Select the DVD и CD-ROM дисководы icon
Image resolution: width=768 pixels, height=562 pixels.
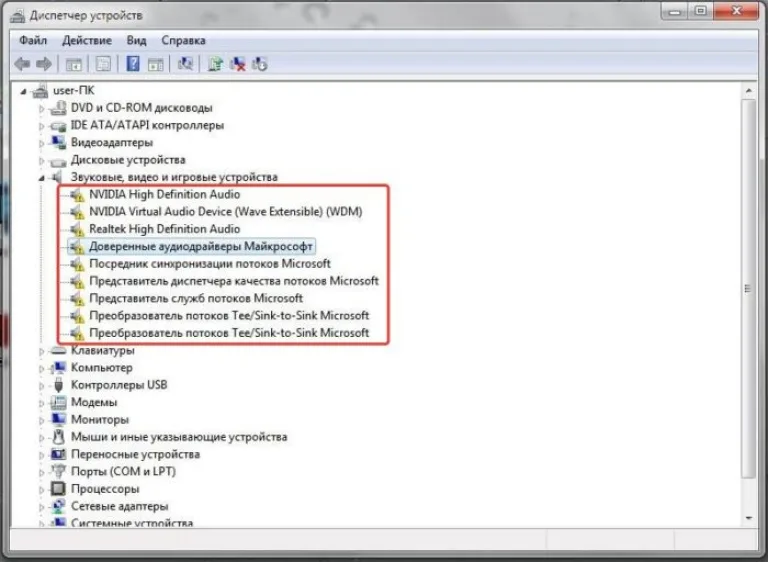pos(58,108)
